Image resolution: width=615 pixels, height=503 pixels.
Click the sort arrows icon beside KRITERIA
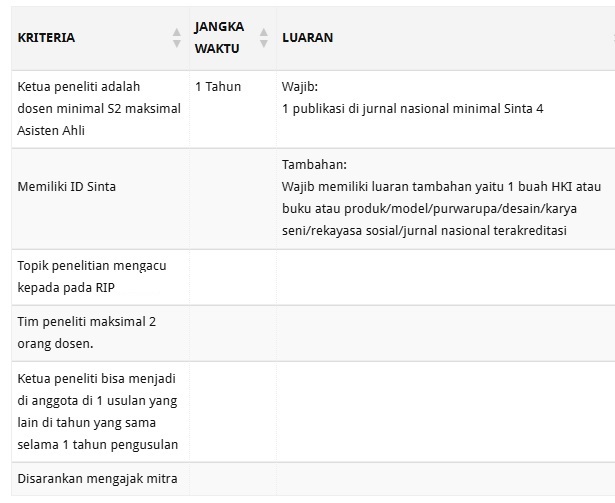tap(177, 38)
